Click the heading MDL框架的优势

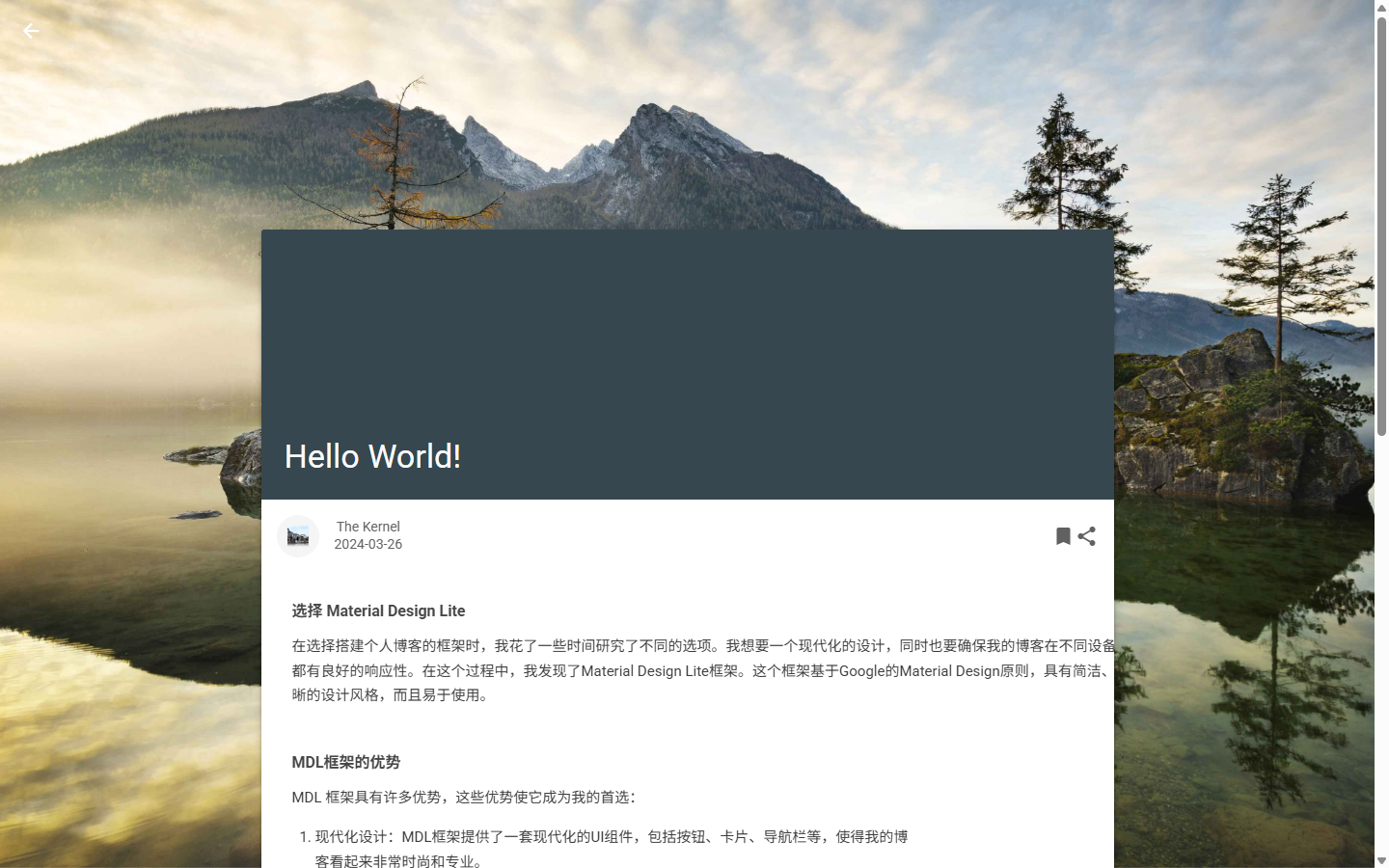coord(345,762)
